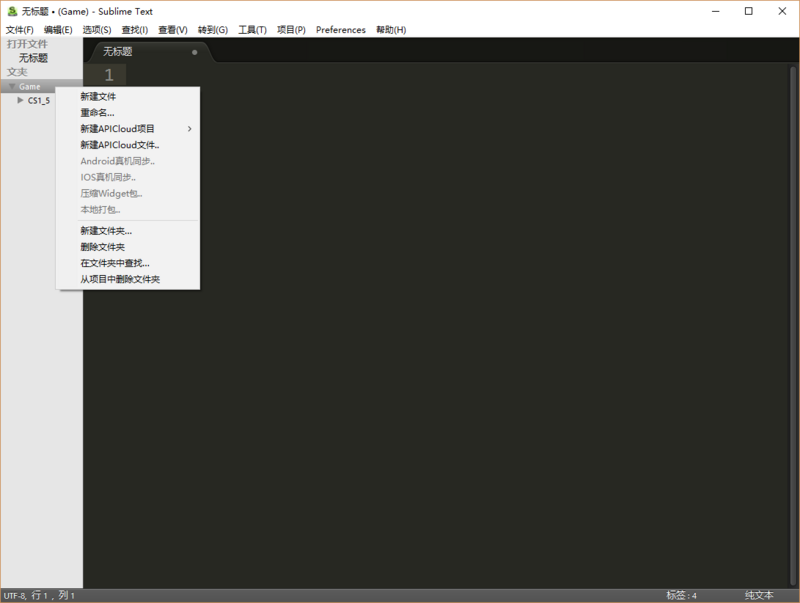Open the 转到(G) menu
Viewport: 800px width, 603px height.
pyautogui.click(x=213, y=30)
